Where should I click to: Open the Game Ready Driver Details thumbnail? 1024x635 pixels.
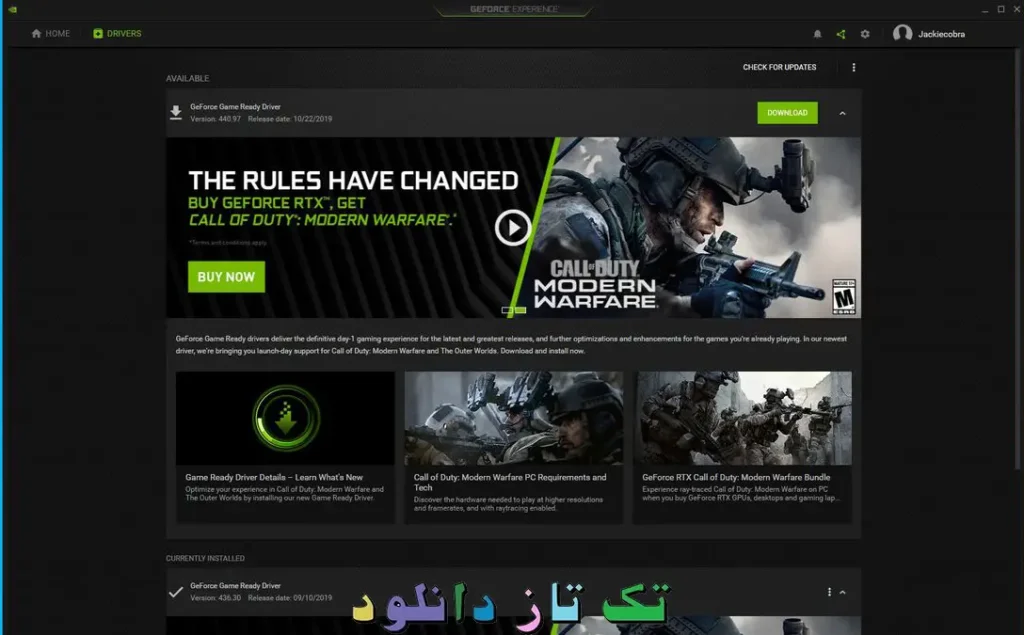(x=285, y=418)
